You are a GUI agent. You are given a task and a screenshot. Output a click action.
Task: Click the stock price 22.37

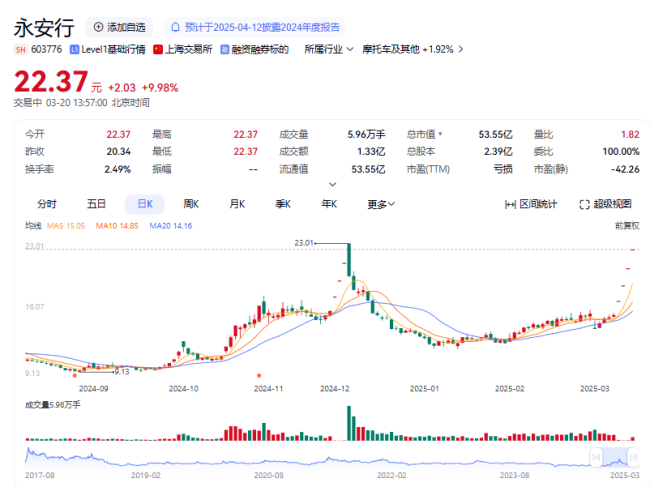pyautogui.click(x=51, y=81)
